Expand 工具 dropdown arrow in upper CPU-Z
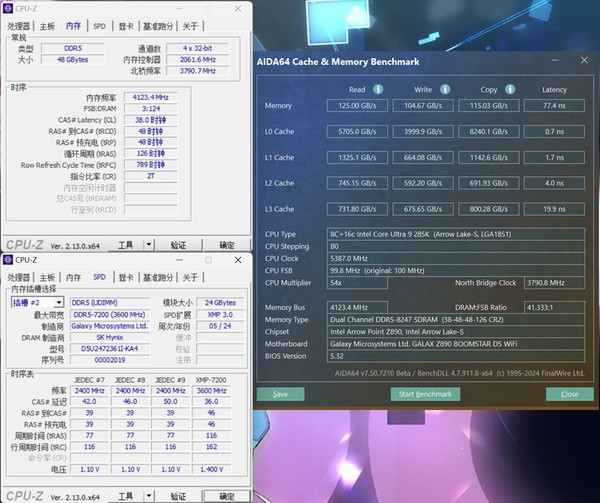The image size is (600, 503). tap(149, 245)
